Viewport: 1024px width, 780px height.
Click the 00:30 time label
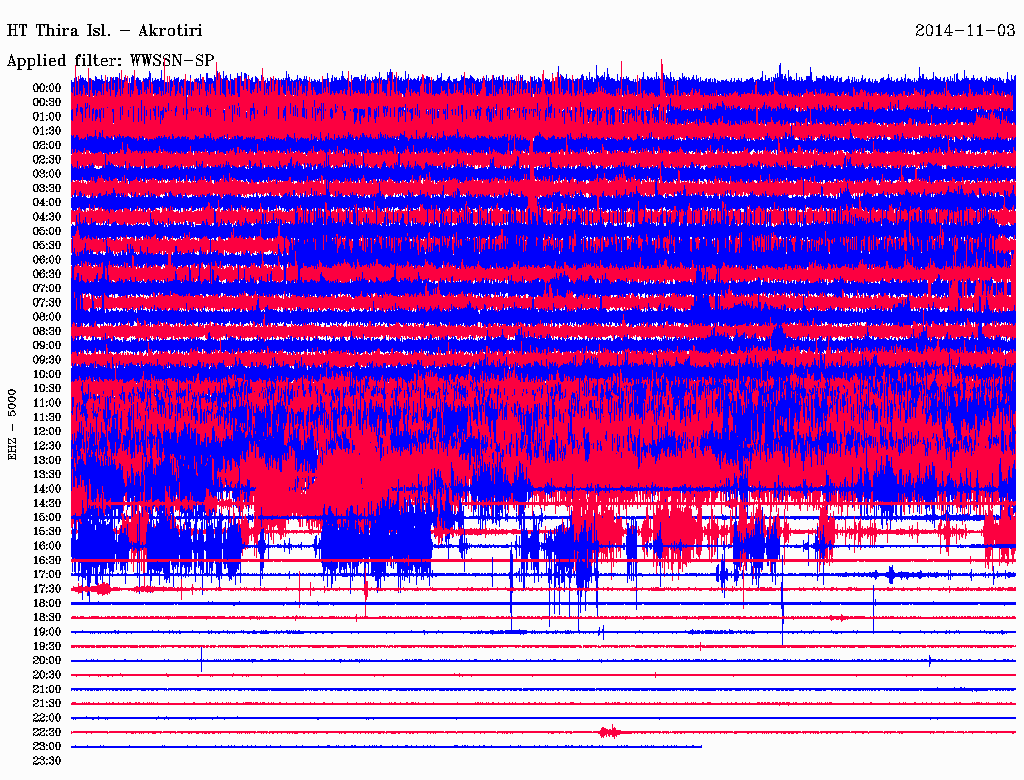pos(47,103)
